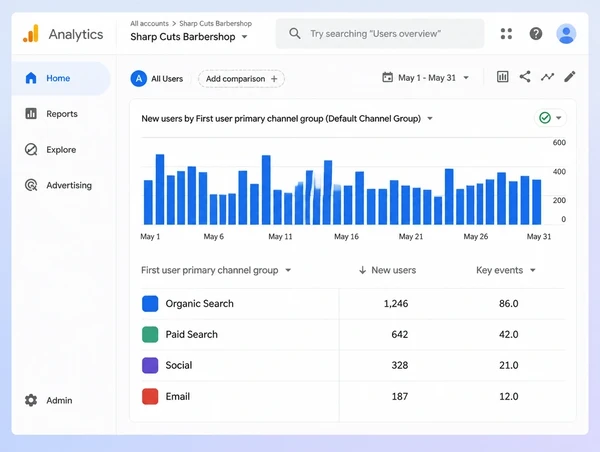Click the customize report chart icon

[502, 77]
